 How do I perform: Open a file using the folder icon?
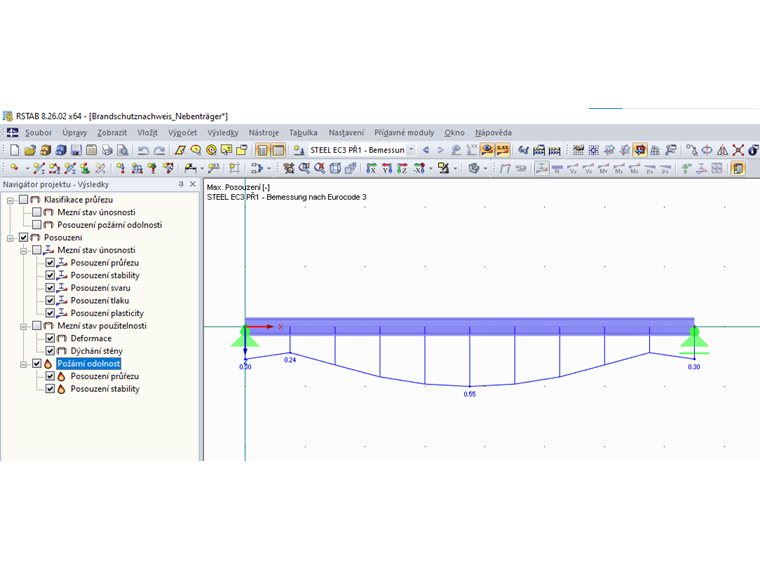(30, 150)
